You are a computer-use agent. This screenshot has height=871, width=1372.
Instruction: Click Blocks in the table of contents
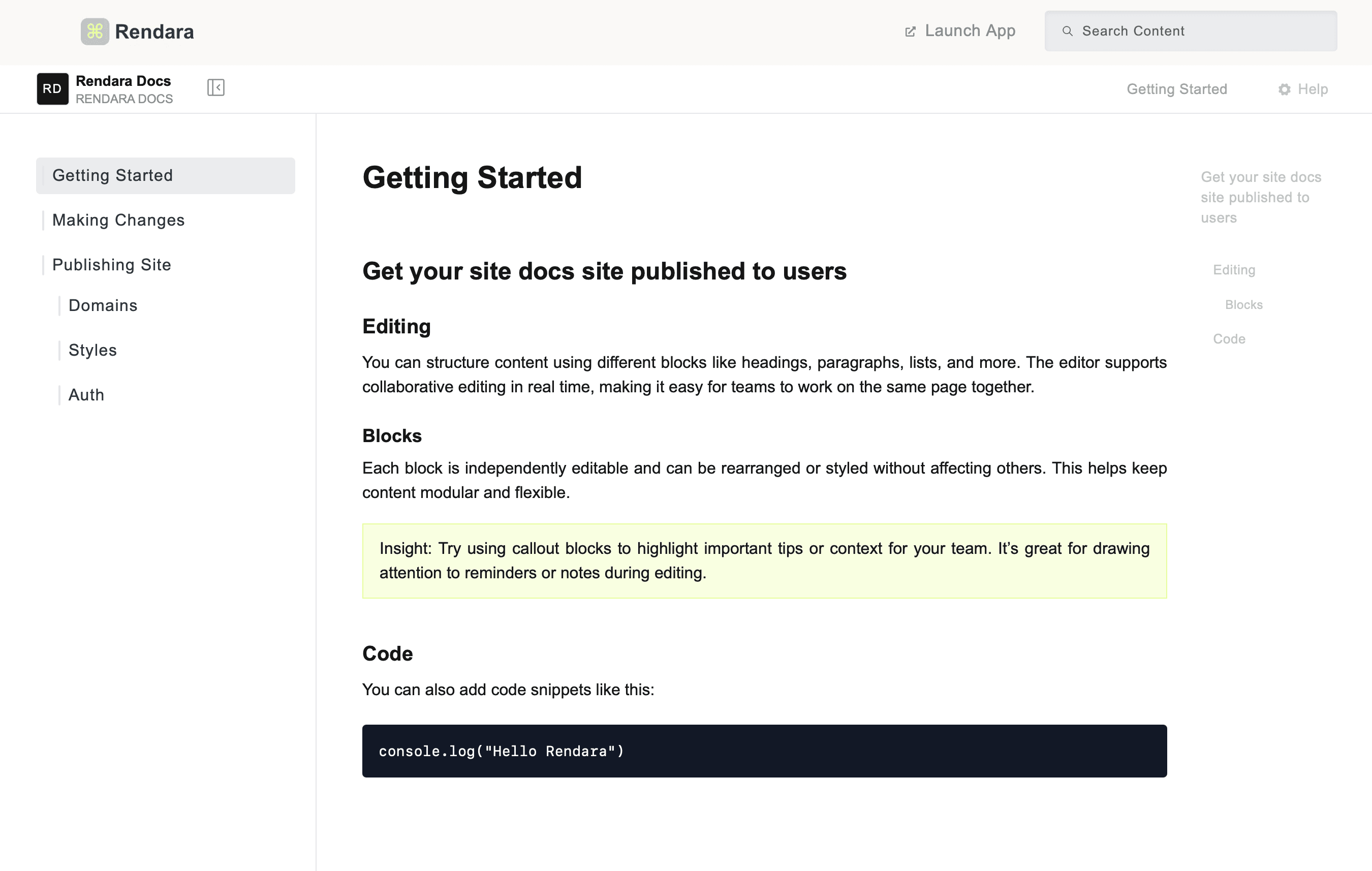point(1243,304)
